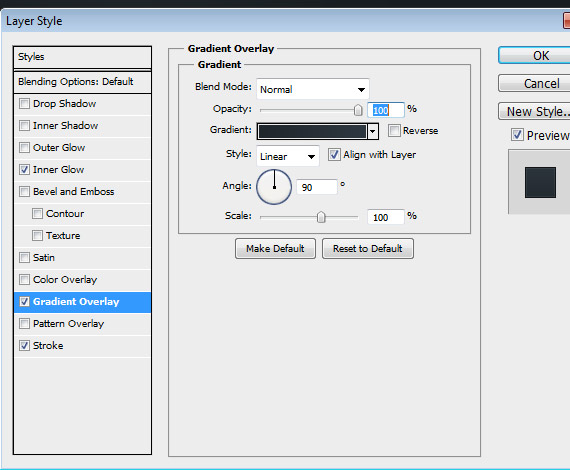Click the Make Default button

[x=275, y=249]
